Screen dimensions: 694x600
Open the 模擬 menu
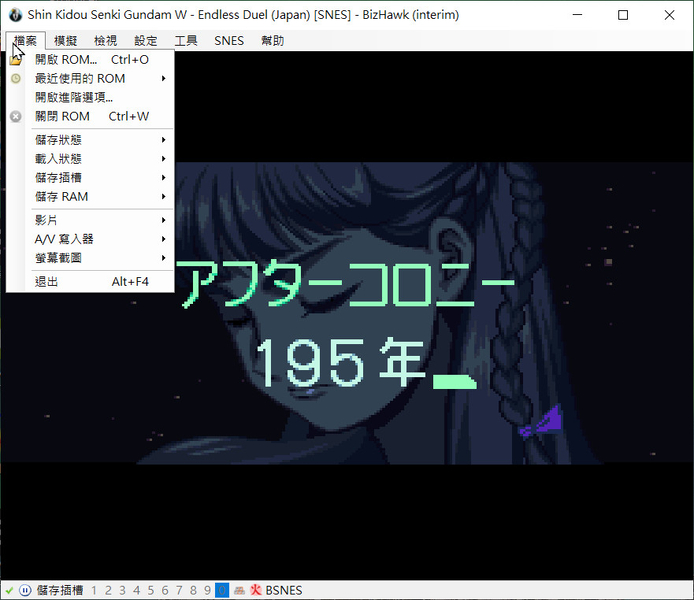66,41
